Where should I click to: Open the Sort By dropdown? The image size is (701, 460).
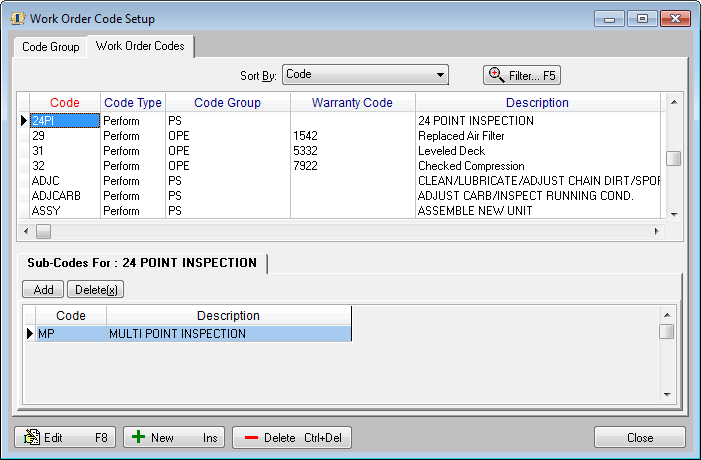click(x=365, y=75)
